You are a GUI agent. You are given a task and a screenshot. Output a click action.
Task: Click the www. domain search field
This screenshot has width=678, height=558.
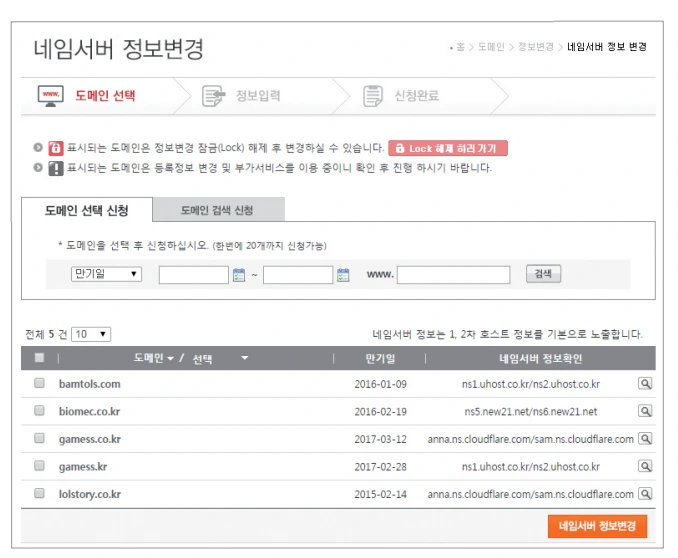pos(454,275)
